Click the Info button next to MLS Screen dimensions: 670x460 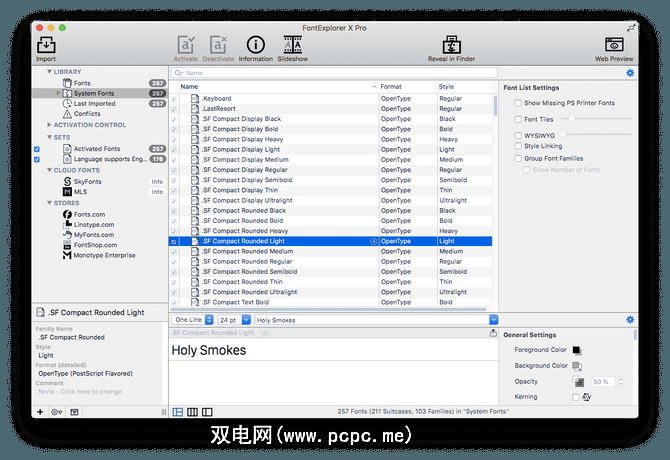(x=157, y=192)
